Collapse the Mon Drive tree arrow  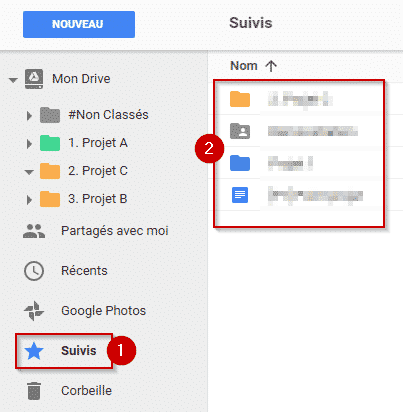click(x=13, y=80)
